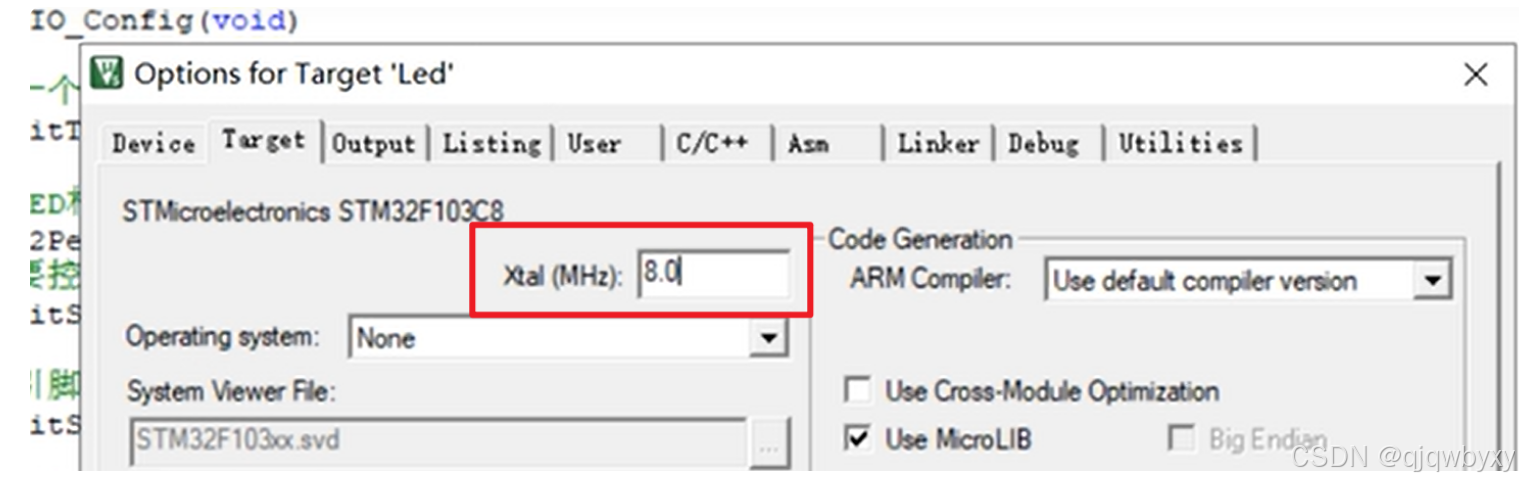Click the Big Endian checkbox
The image size is (1519, 483).
[x=1182, y=439]
